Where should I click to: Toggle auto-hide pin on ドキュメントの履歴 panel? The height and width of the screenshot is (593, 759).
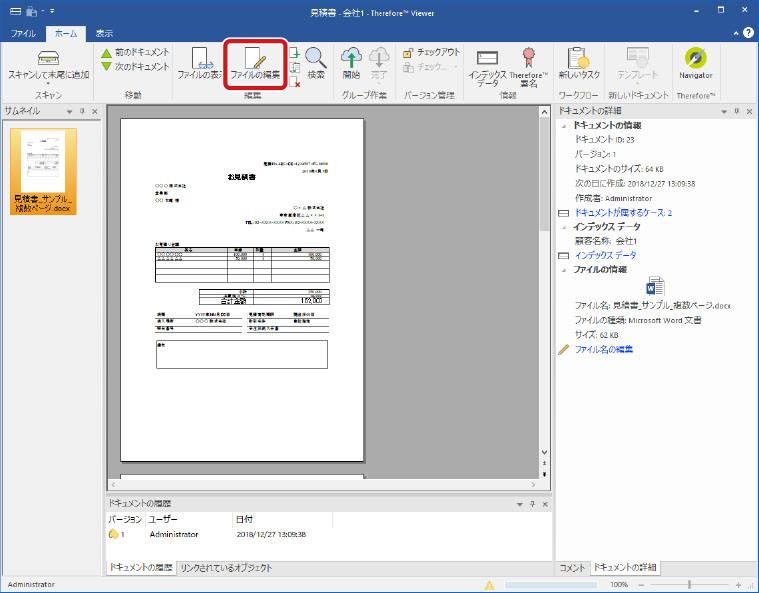(532, 505)
